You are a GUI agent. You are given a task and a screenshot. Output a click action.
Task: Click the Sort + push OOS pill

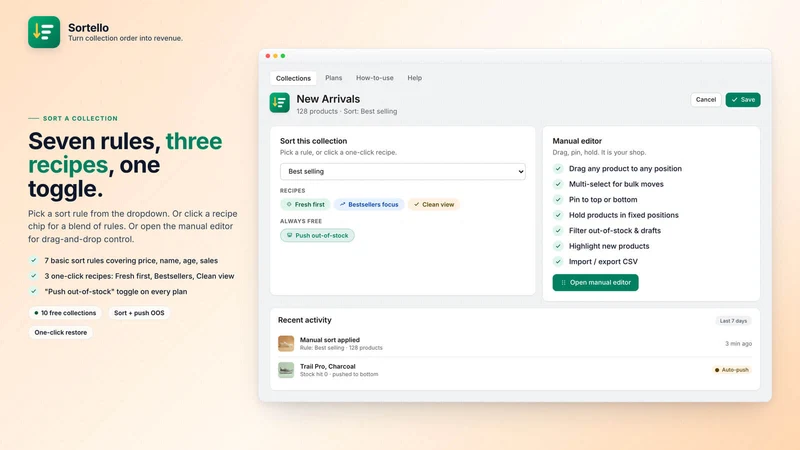coord(139,313)
